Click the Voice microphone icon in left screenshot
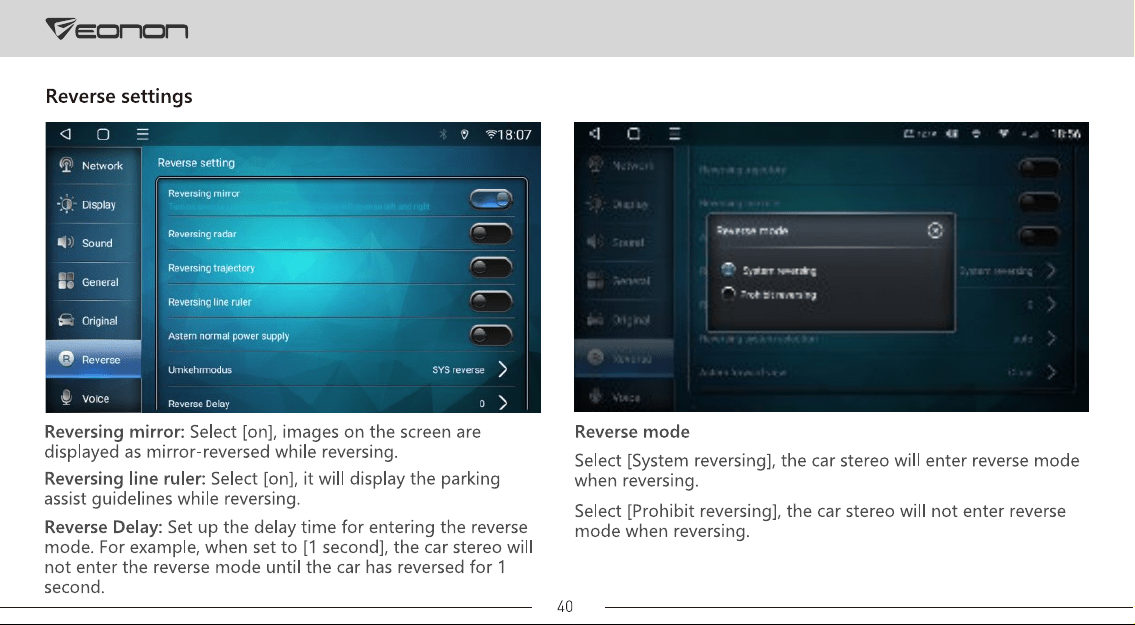1135x625 pixels. 66,398
